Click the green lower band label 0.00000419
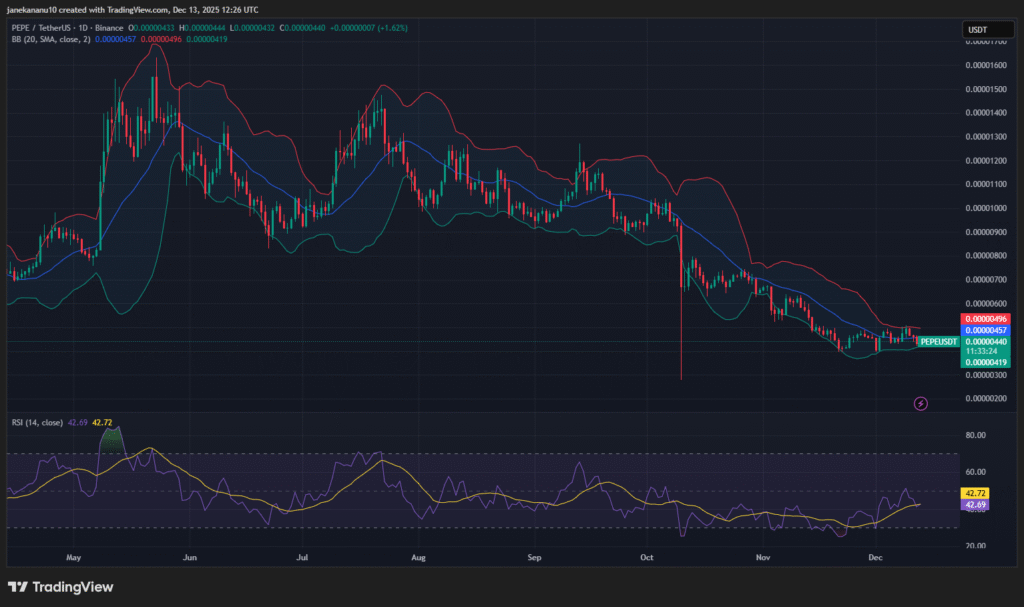Viewport: 1024px width, 607px height. [986, 362]
